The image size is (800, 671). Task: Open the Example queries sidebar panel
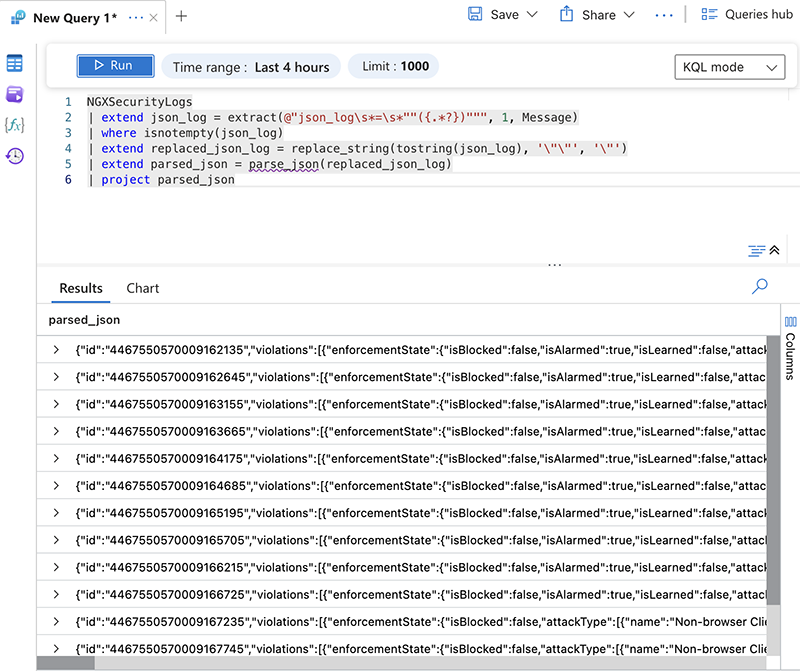(x=14, y=94)
